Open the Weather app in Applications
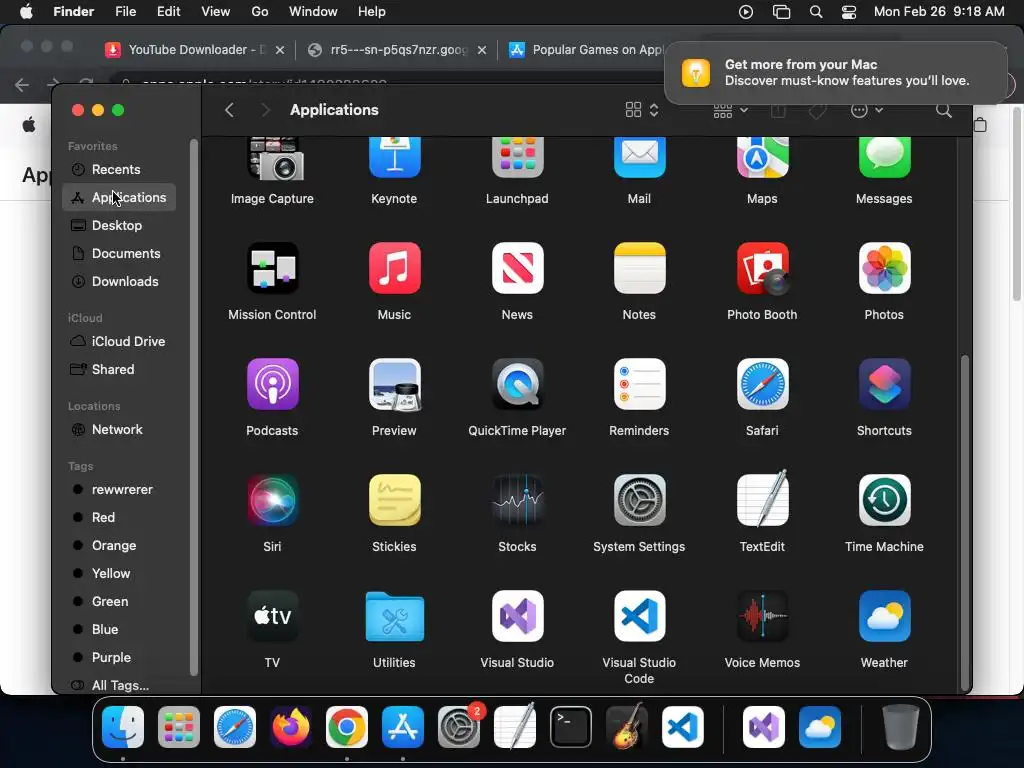Image resolution: width=1024 pixels, height=768 pixels. (x=884, y=616)
